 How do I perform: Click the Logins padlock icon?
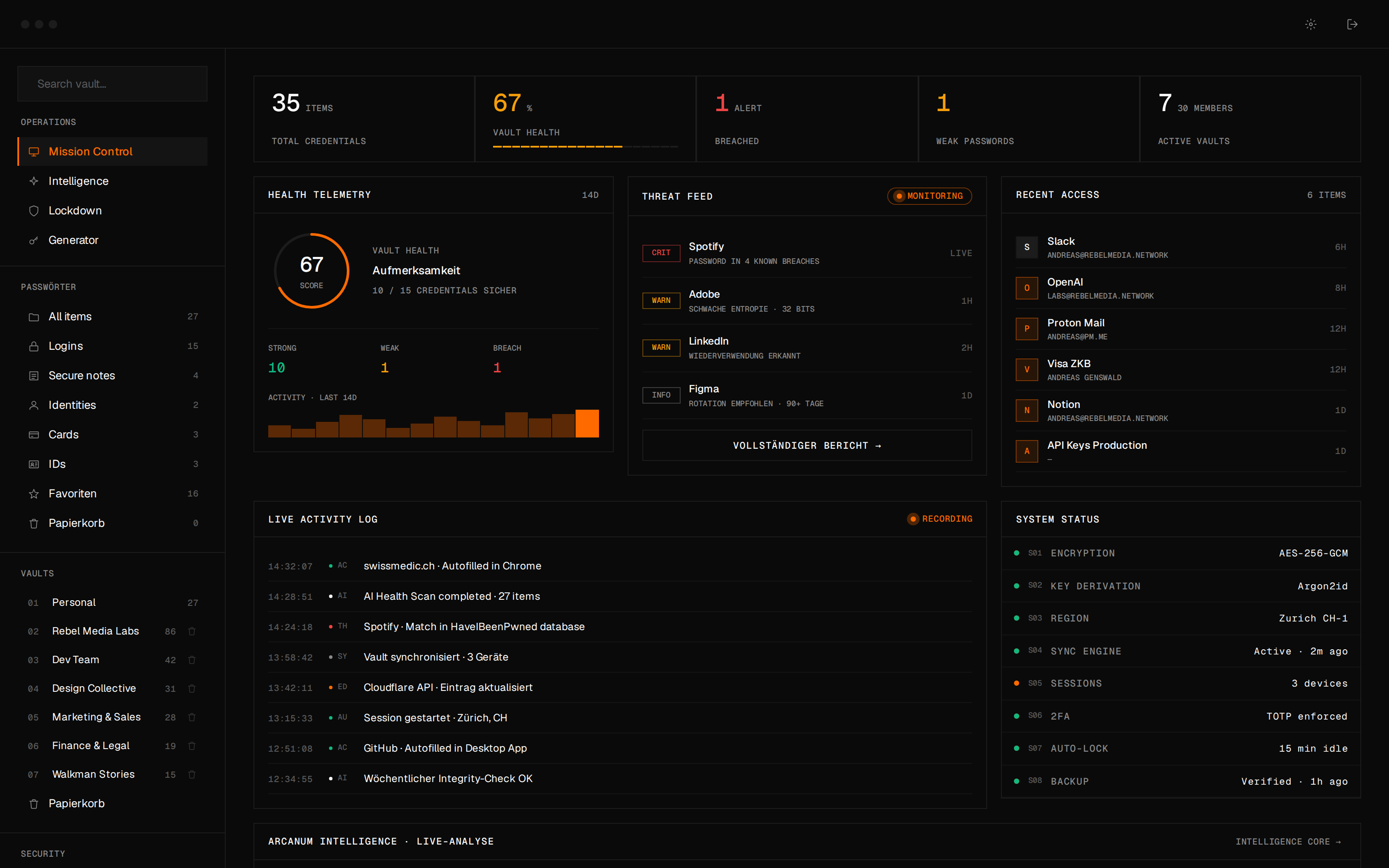[34, 346]
